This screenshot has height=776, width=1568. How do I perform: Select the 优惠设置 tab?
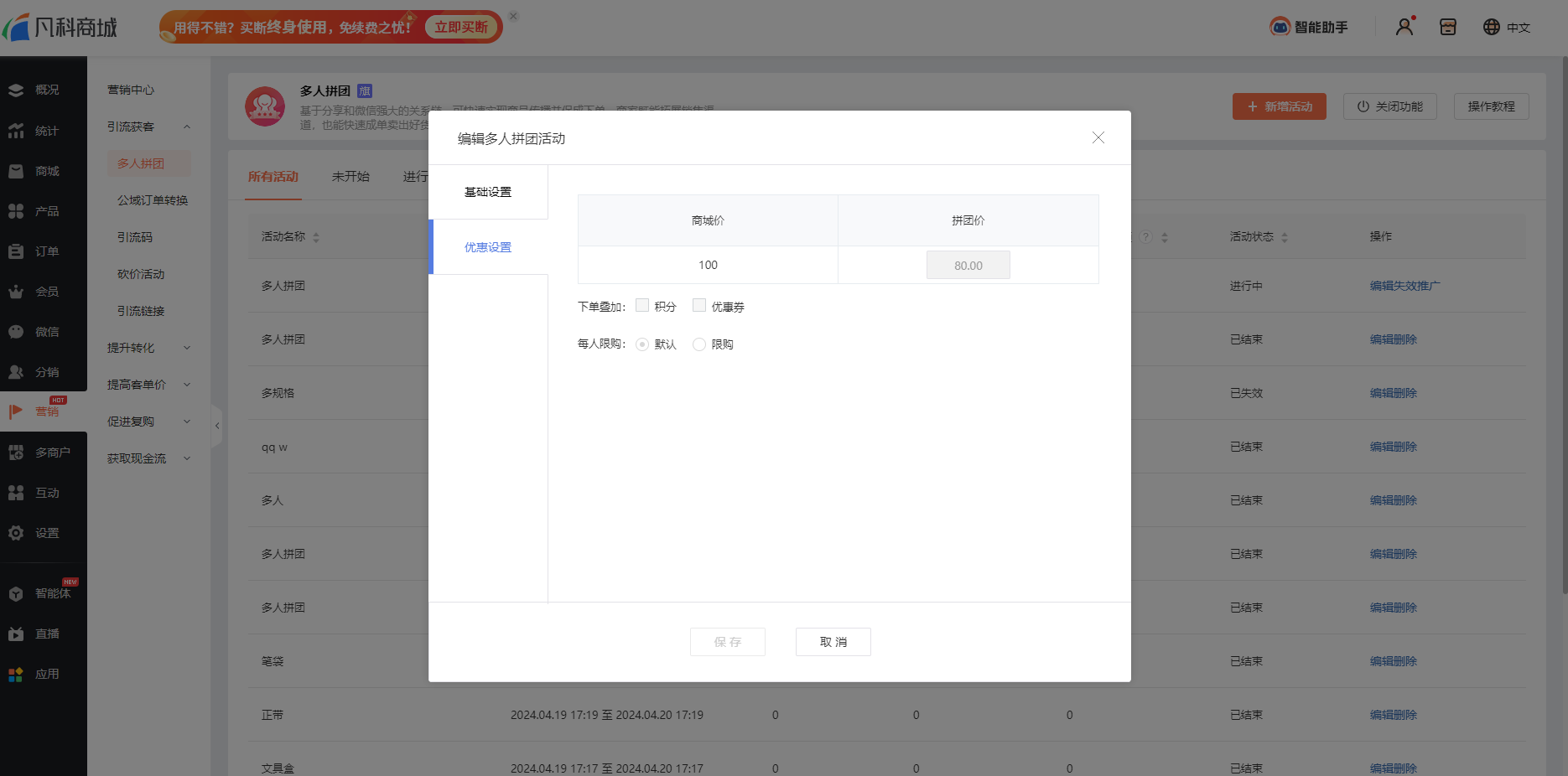pos(488,247)
